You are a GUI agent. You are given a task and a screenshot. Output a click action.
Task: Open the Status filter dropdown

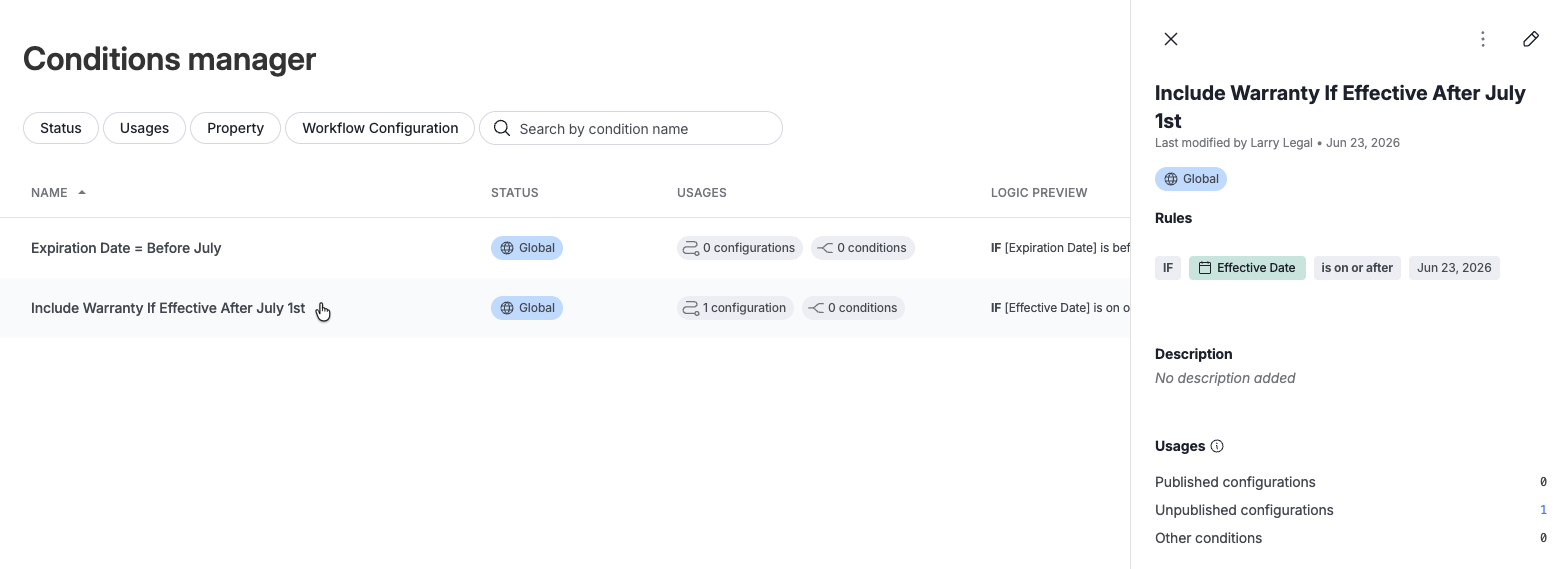(61, 128)
